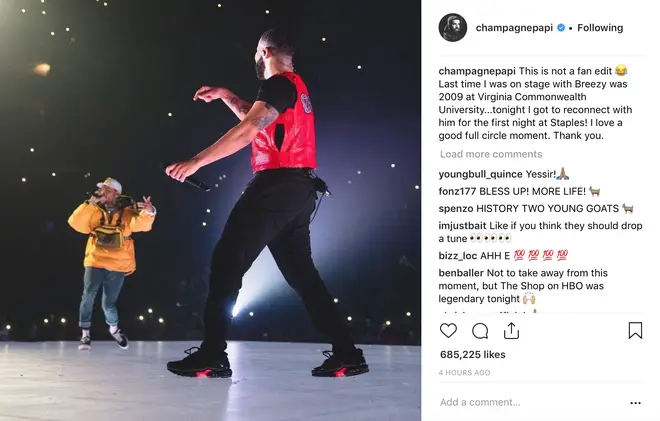Share the post using the share icon
Viewport: 660px width, 421px height.
(x=511, y=330)
